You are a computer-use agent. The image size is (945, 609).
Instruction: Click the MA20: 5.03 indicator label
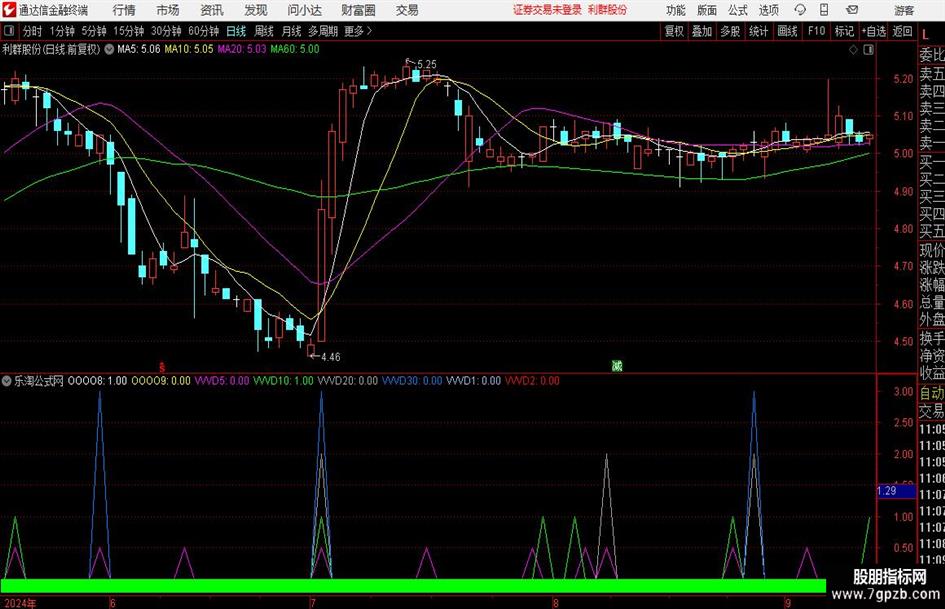[242, 49]
